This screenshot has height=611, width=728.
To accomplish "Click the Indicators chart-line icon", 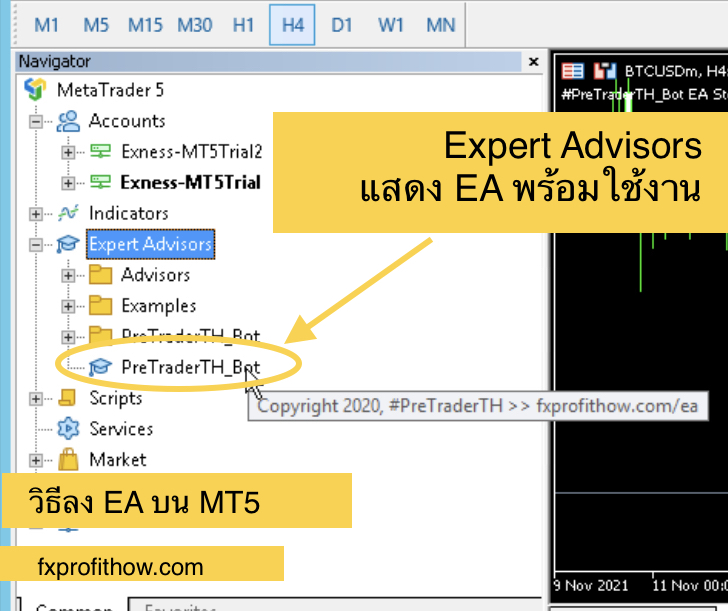I will click(x=68, y=213).
